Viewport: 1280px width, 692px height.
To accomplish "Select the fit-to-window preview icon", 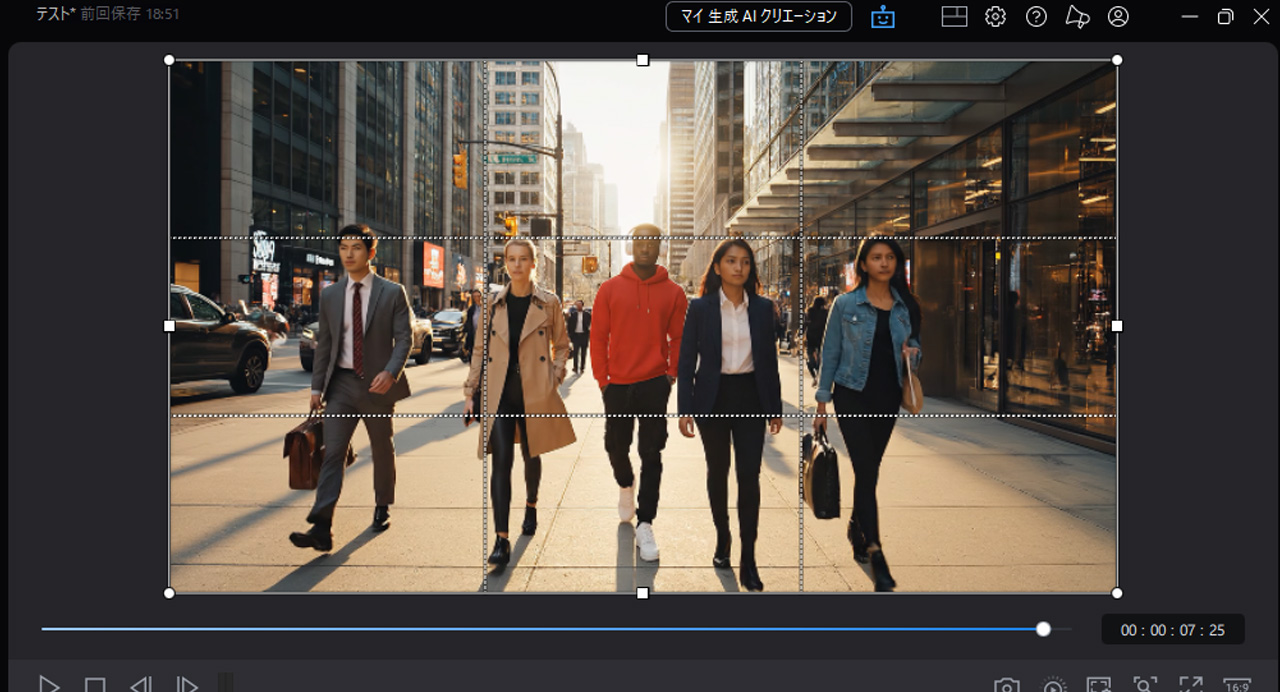I will click(1097, 684).
